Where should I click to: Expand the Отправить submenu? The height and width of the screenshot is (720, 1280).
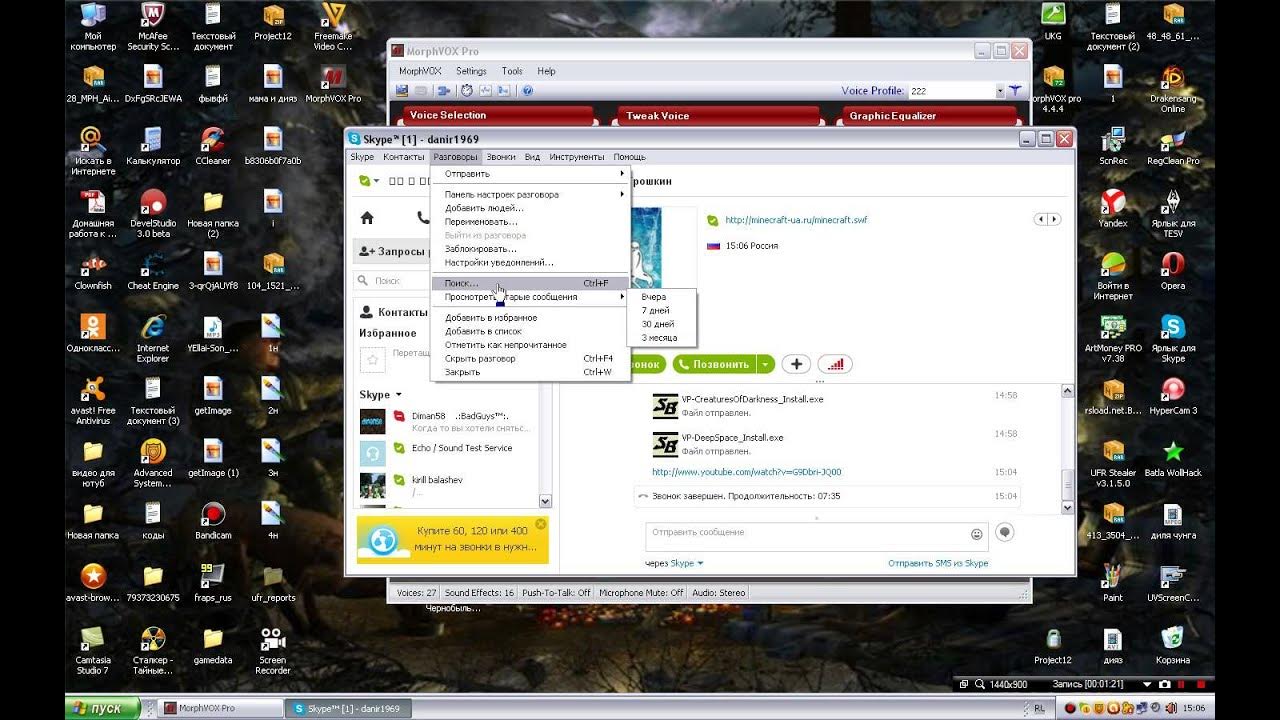[530, 174]
